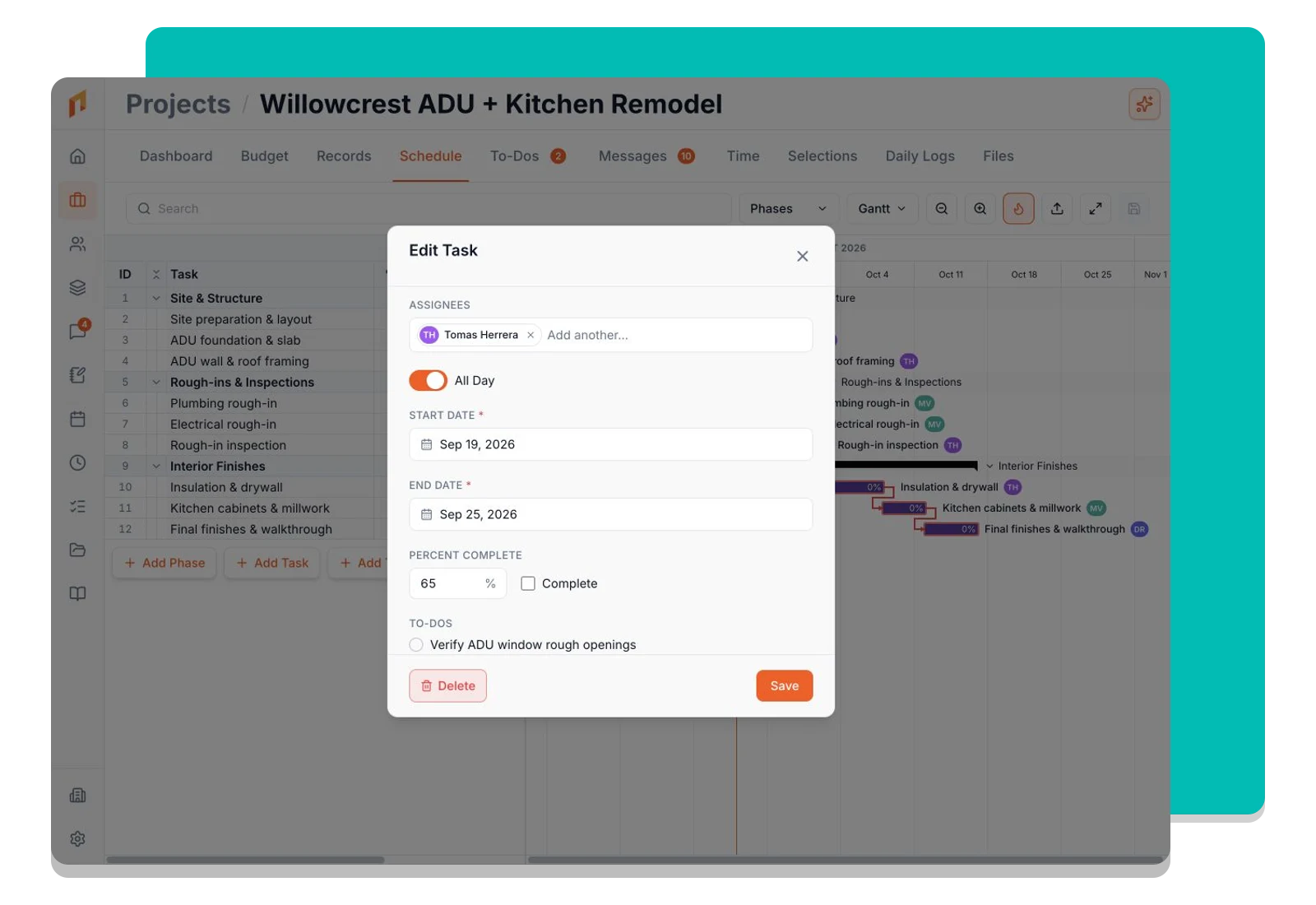This screenshot has height=905, width=1316.
Task: Open the stacked layers icon in sidebar
Action: tap(77, 288)
